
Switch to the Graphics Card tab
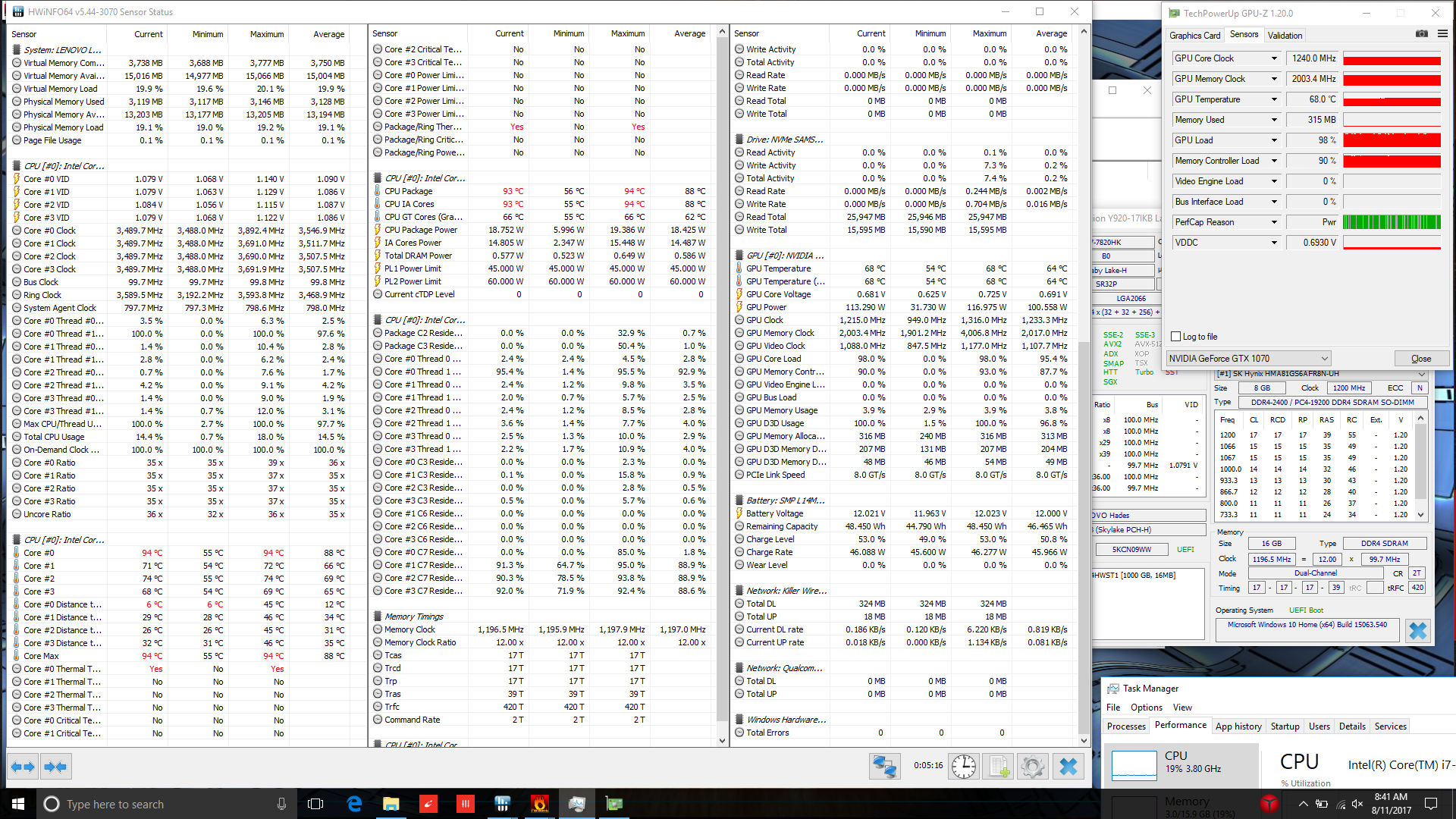click(1194, 35)
